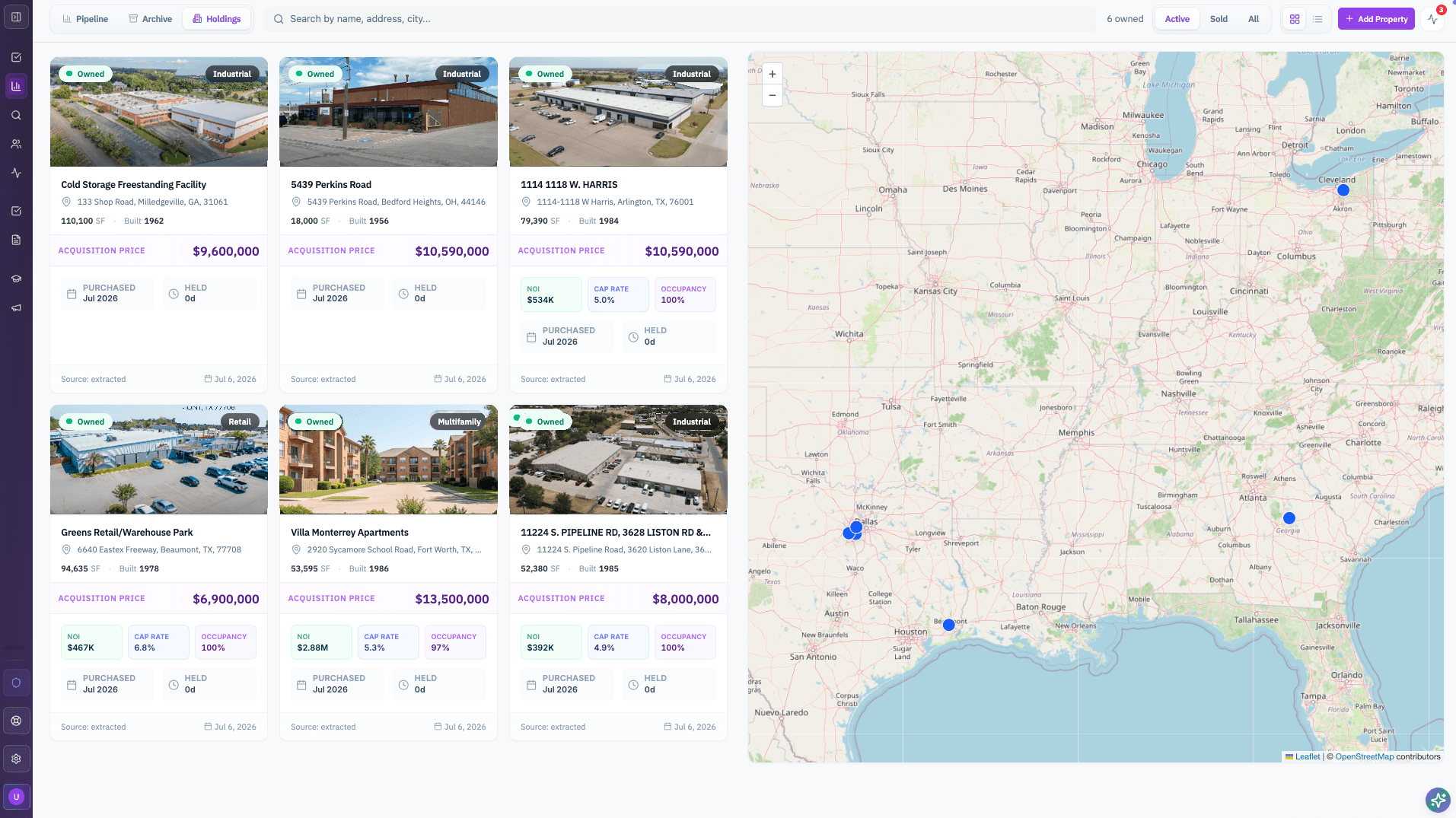Open the OpenStreetMap attribution link
The image size is (1456, 818).
(x=1365, y=757)
